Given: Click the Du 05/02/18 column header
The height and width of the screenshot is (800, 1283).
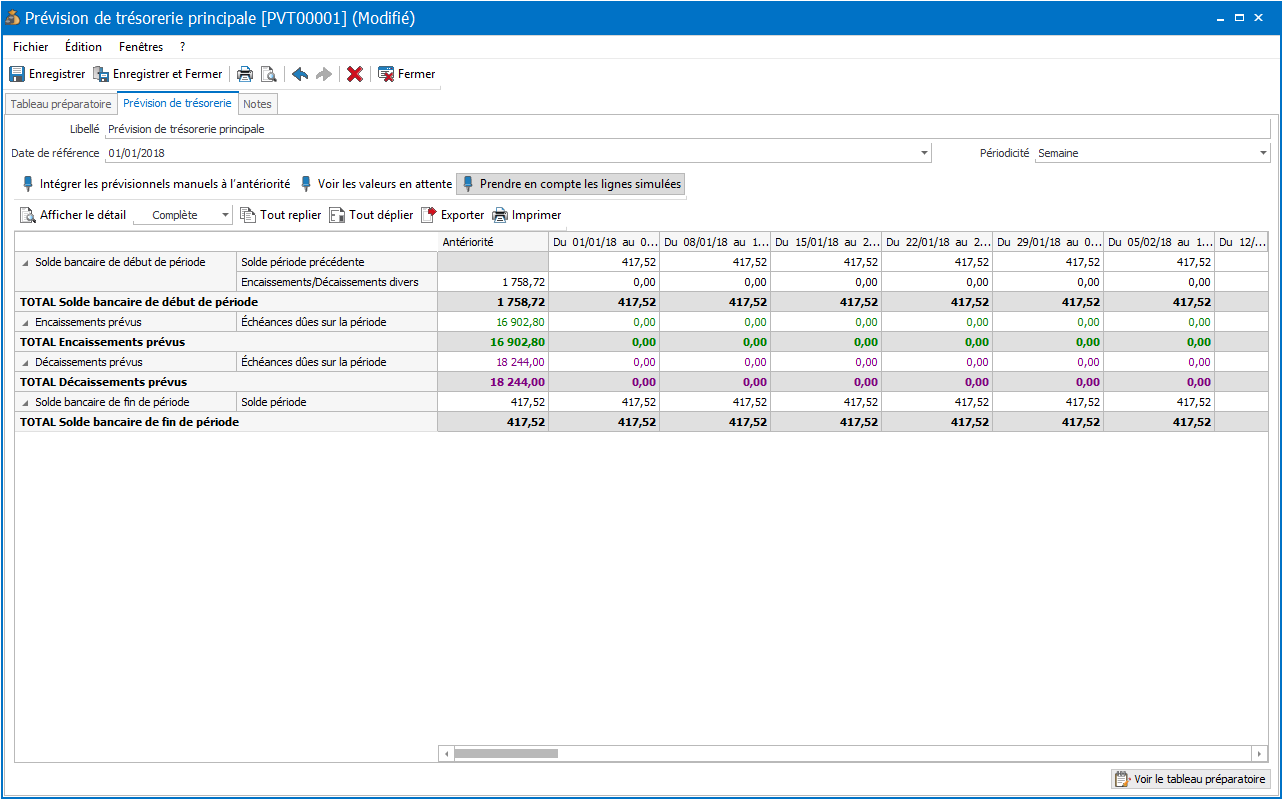Looking at the screenshot, I should (1159, 241).
